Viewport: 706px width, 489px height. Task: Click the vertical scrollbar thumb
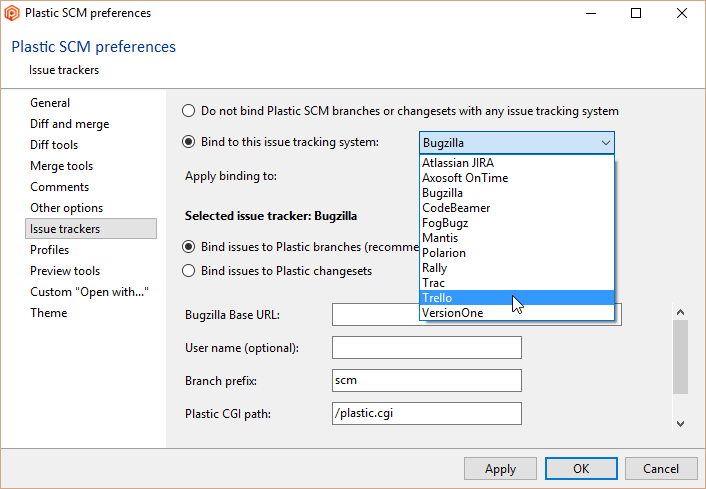click(680, 357)
